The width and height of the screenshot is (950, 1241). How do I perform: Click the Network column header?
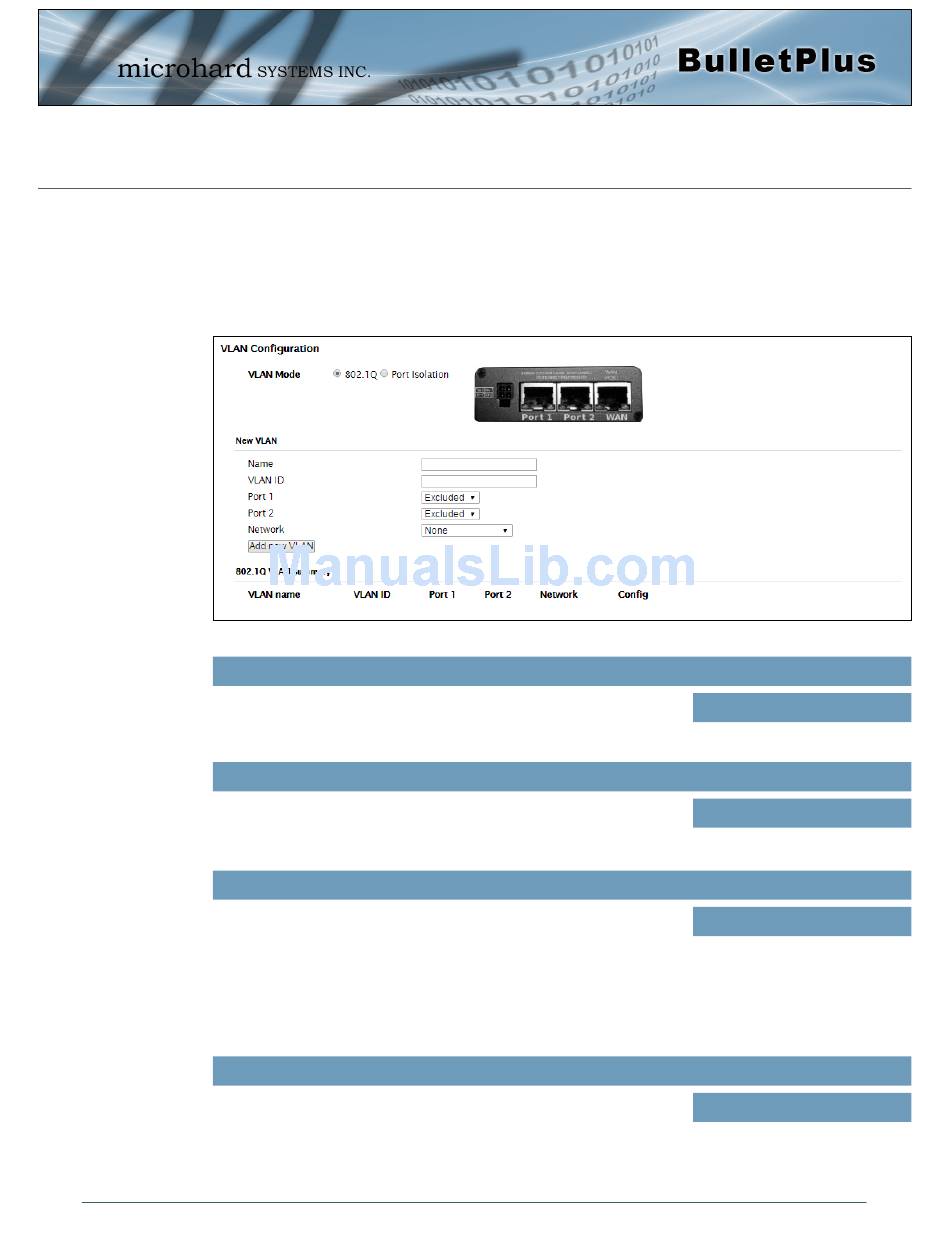(559, 595)
